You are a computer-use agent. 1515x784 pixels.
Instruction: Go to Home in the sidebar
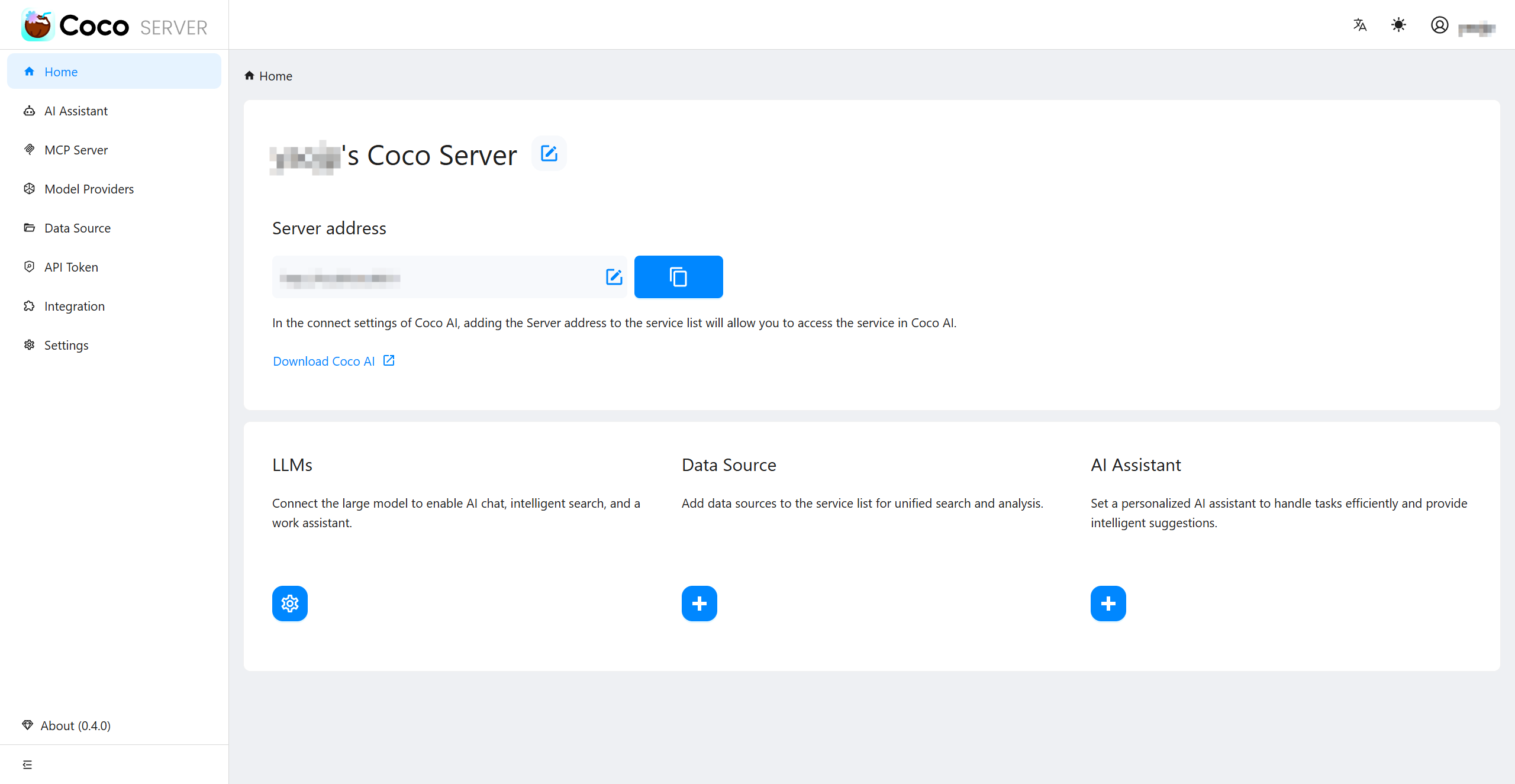(x=114, y=72)
